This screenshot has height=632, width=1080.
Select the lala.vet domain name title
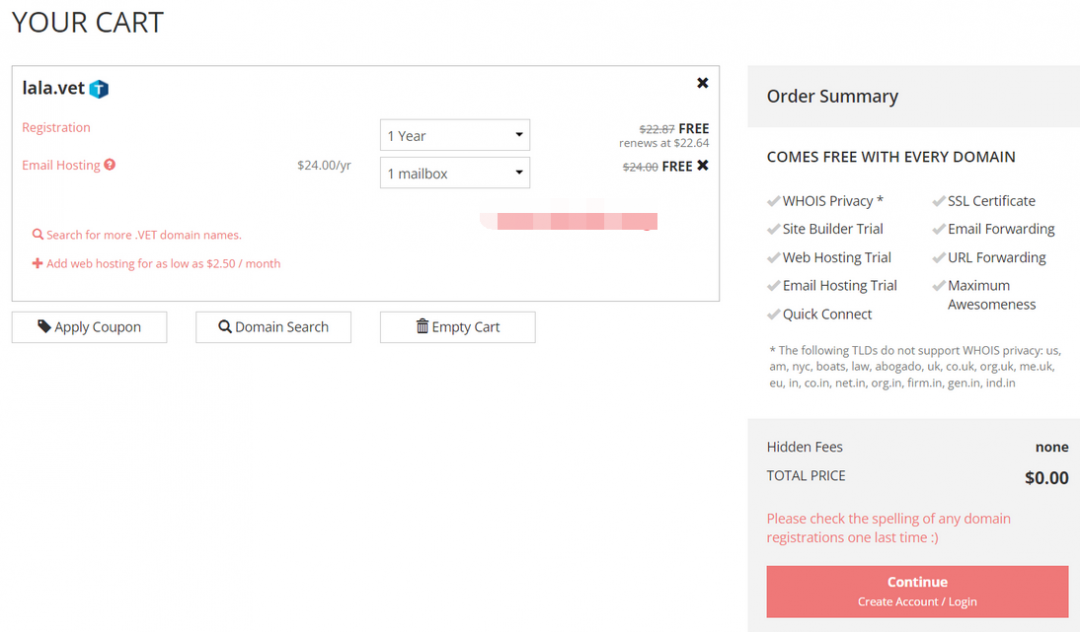tap(53, 88)
